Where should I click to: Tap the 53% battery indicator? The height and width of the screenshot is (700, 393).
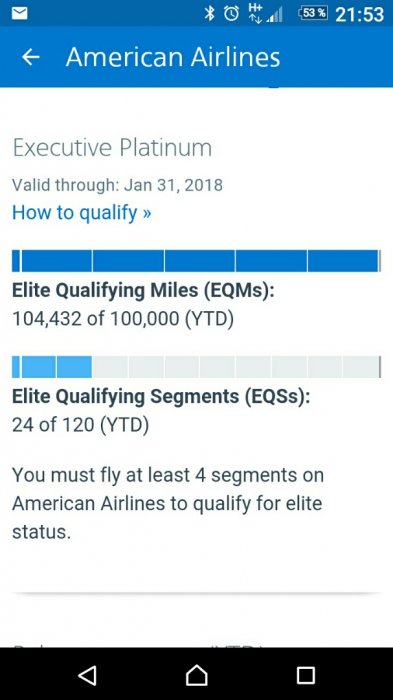(313, 13)
